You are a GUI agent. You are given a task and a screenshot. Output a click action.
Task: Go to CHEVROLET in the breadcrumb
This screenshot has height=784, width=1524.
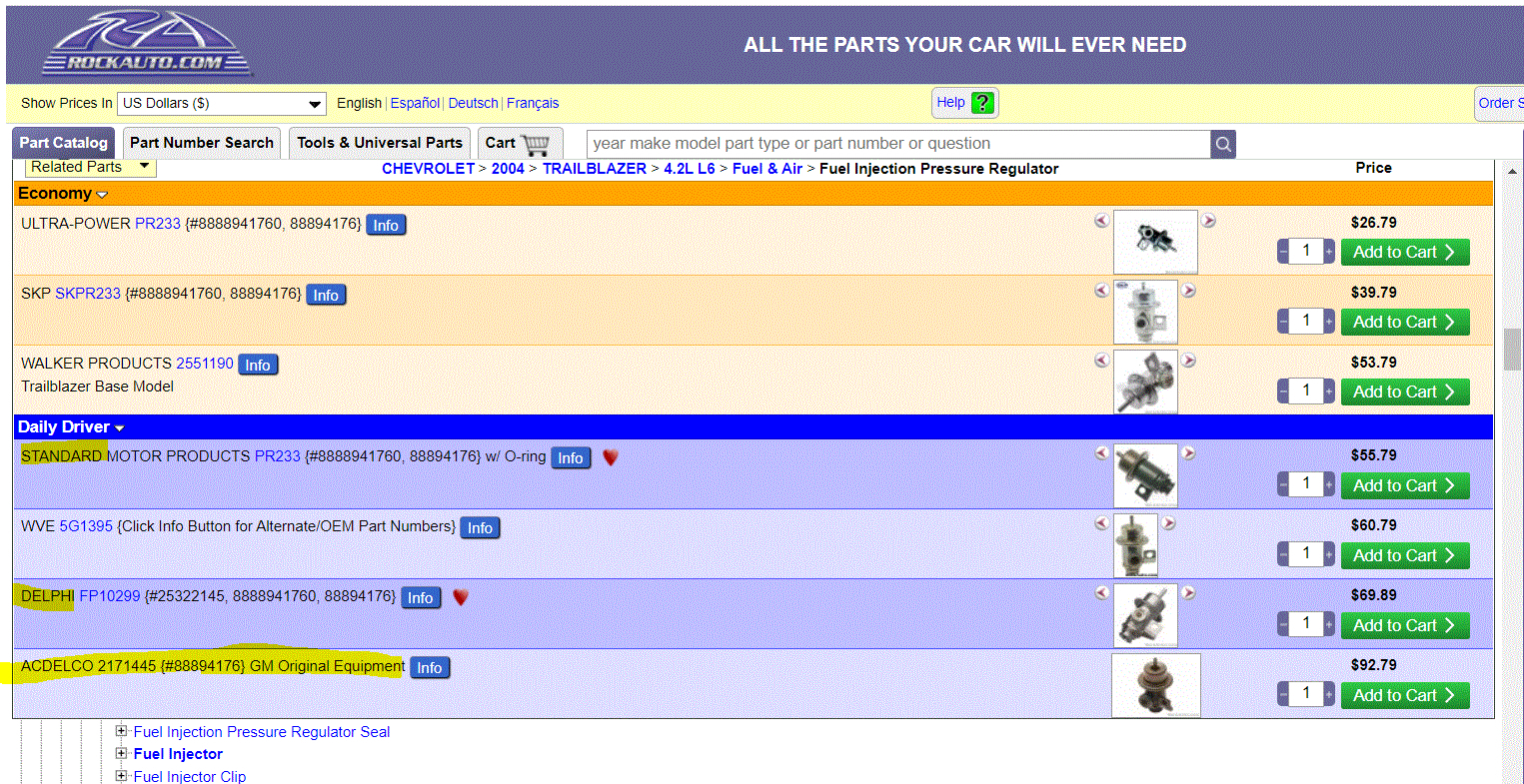(428, 169)
